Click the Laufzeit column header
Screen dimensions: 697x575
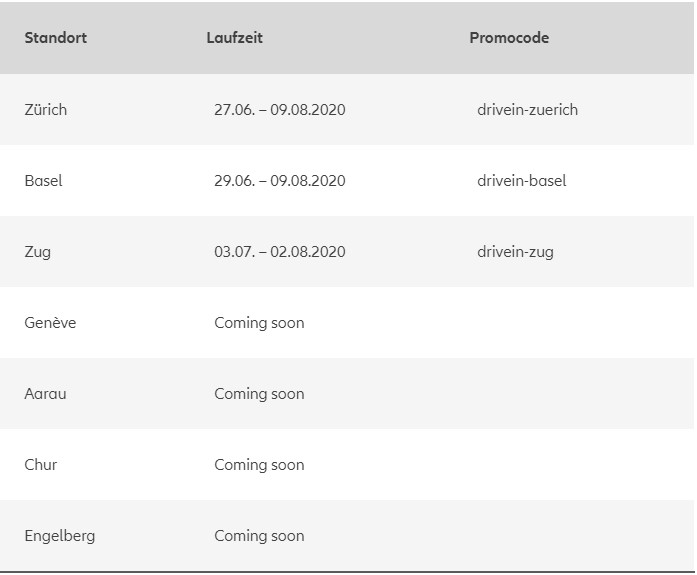coord(234,38)
